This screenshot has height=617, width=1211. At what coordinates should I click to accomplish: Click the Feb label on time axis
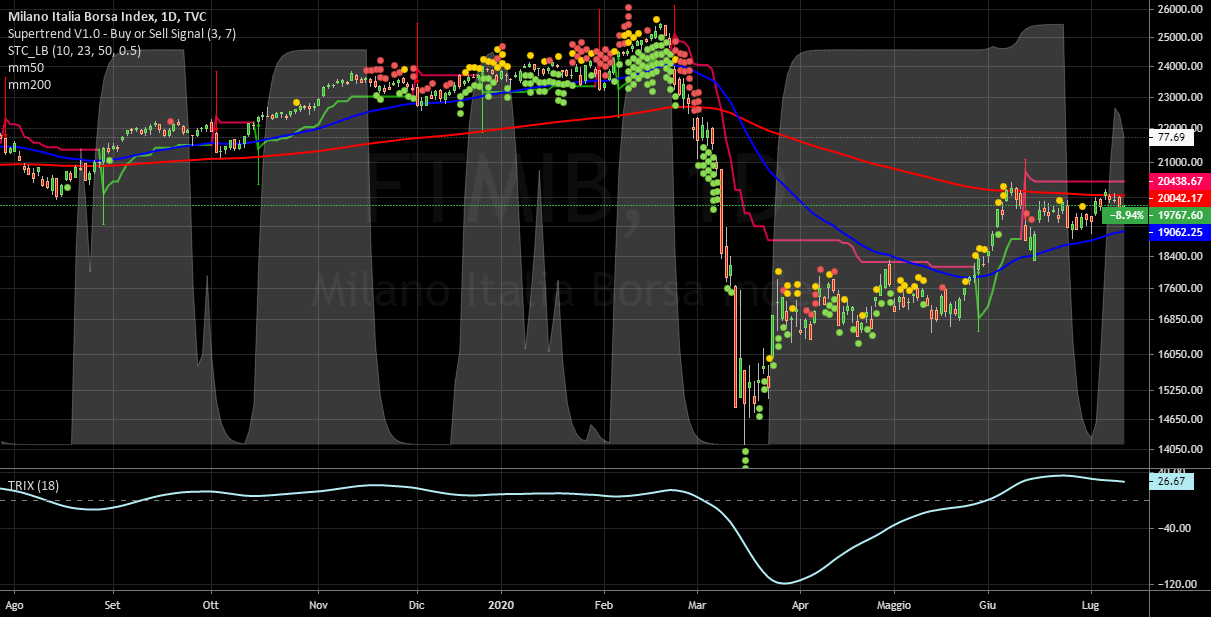click(603, 606)
